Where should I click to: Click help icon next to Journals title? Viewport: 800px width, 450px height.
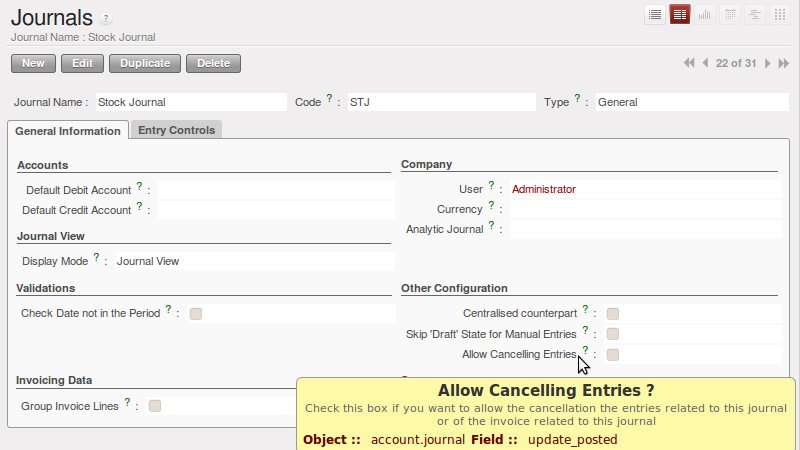click(x=106, y=19)
